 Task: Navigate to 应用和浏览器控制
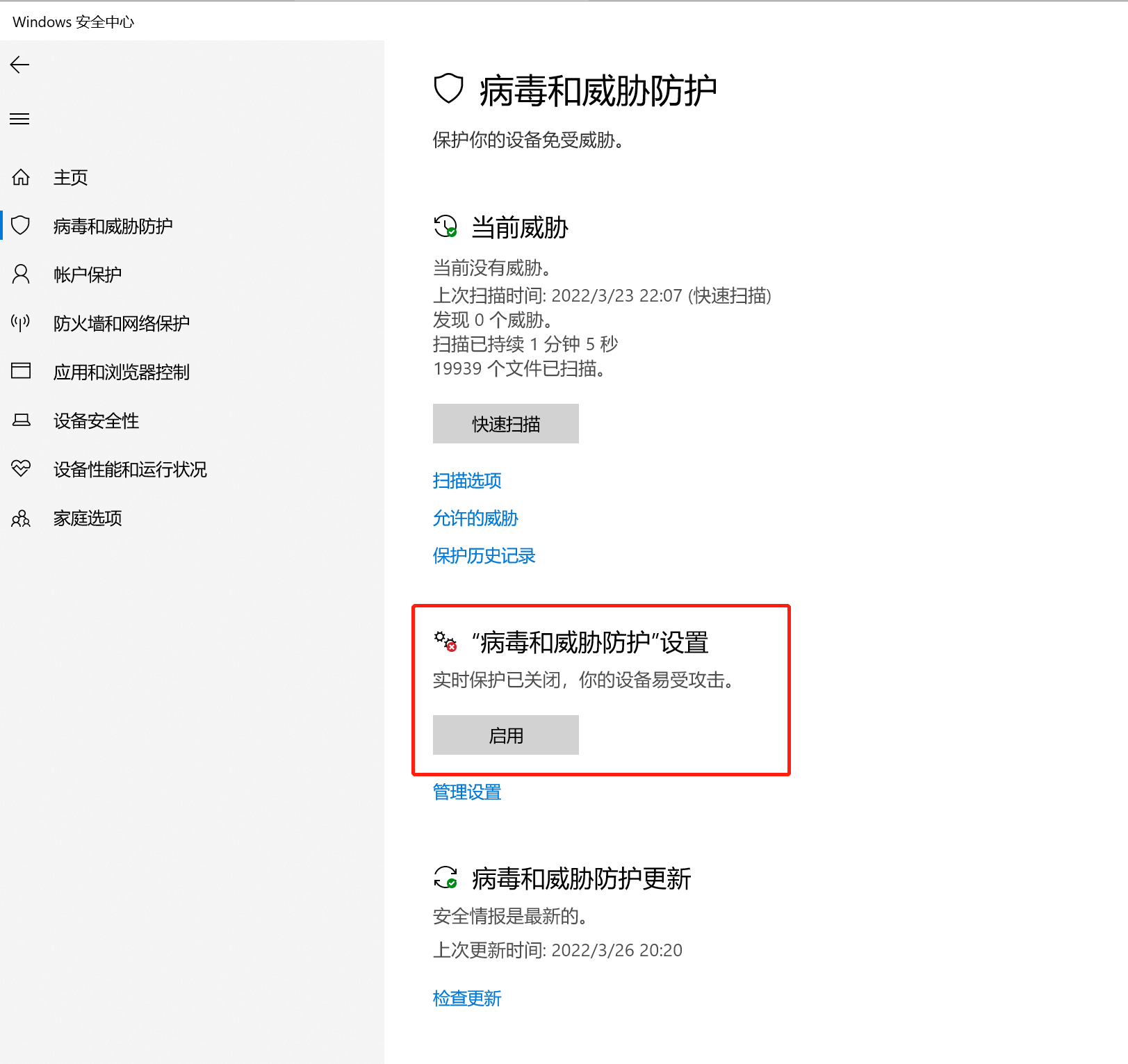point(122,373)
